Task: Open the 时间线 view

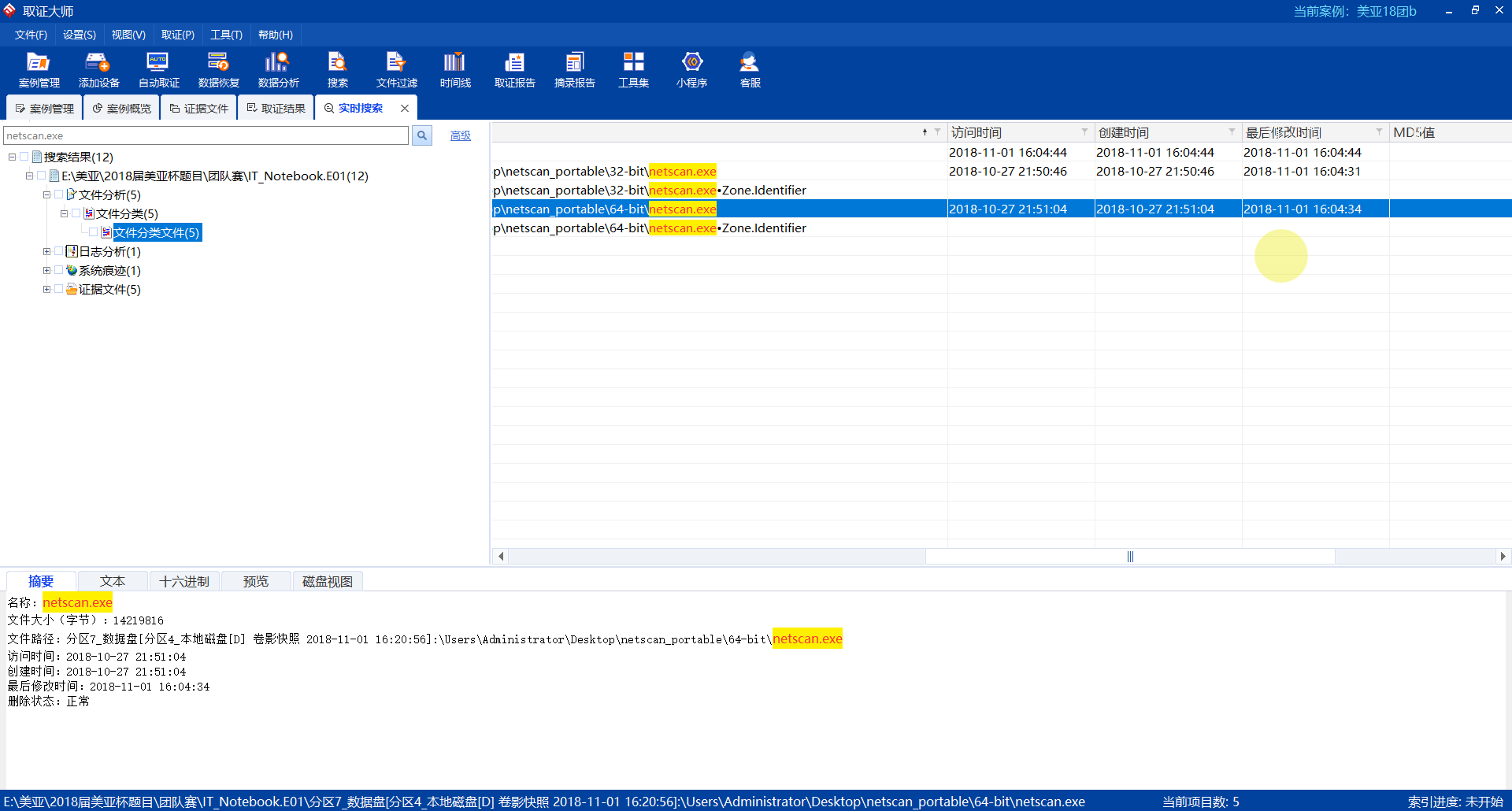Action: click(455, 70)
